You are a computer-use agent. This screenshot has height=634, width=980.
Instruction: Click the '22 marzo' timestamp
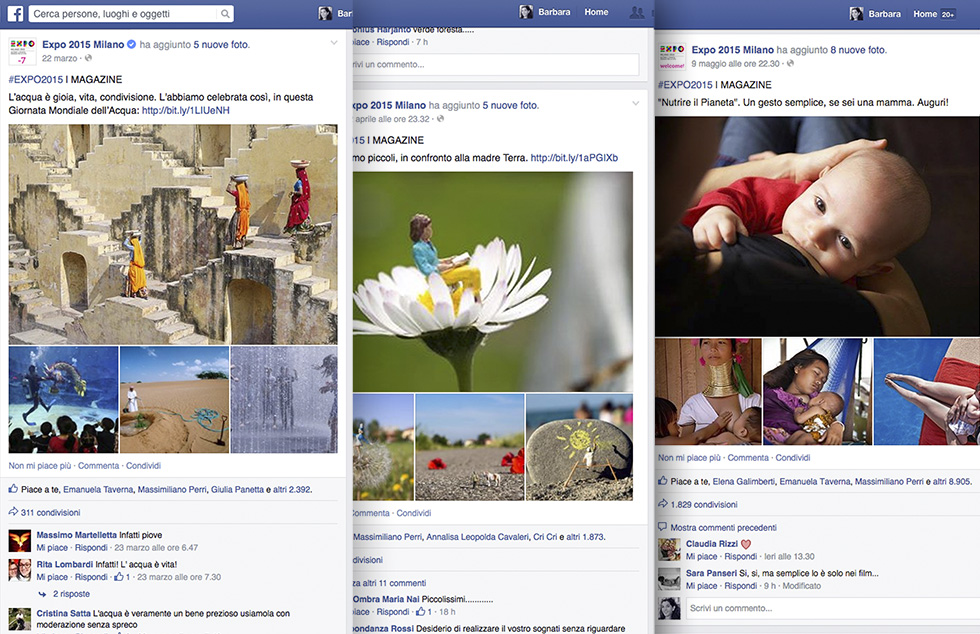[x=59, y=58]
